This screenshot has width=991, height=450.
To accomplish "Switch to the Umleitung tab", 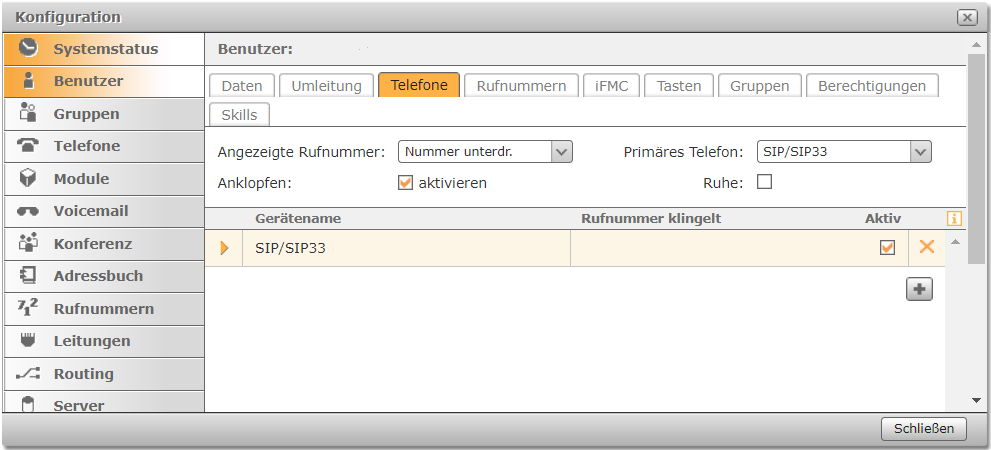I will 326,86.
